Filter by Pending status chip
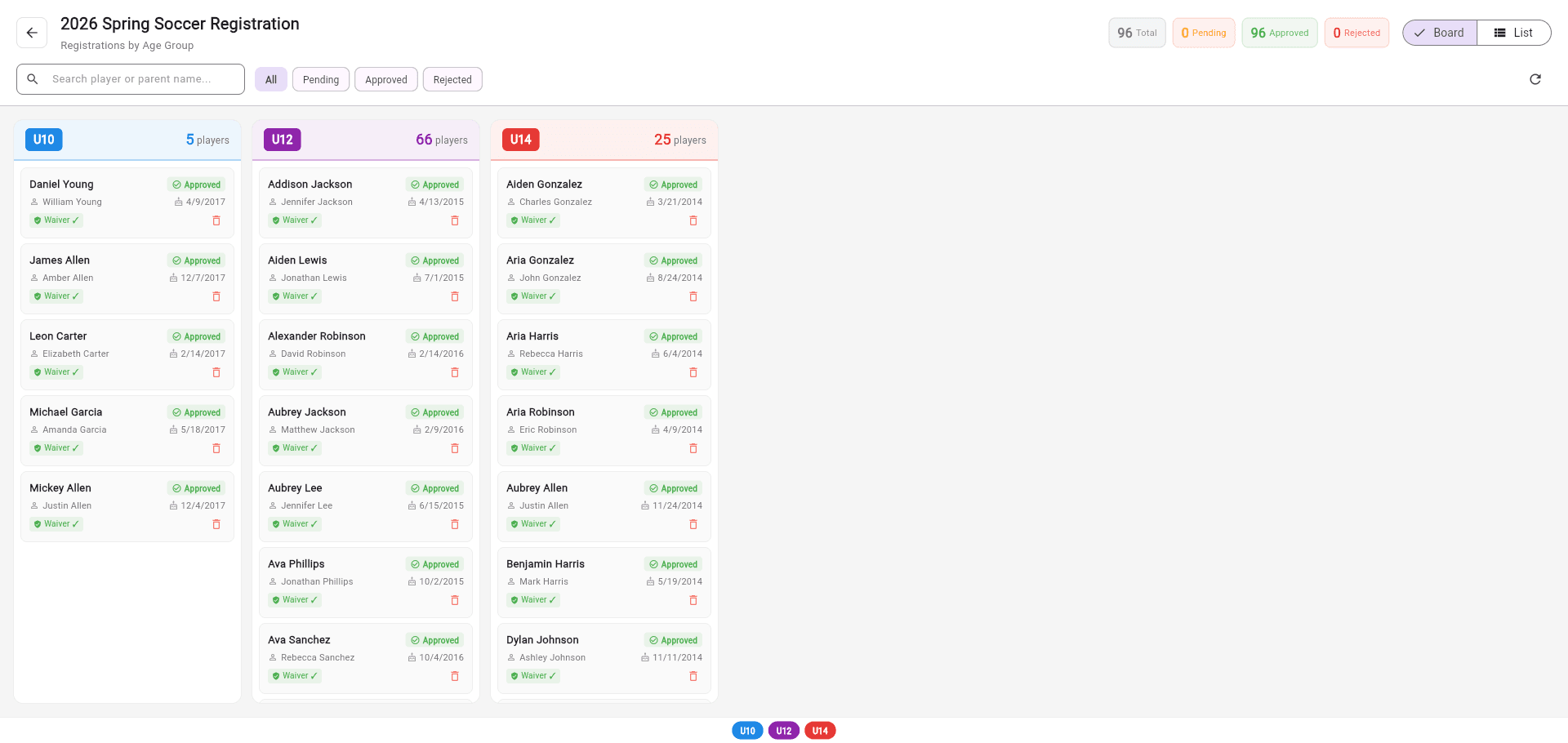 click(x=321, y=79)
